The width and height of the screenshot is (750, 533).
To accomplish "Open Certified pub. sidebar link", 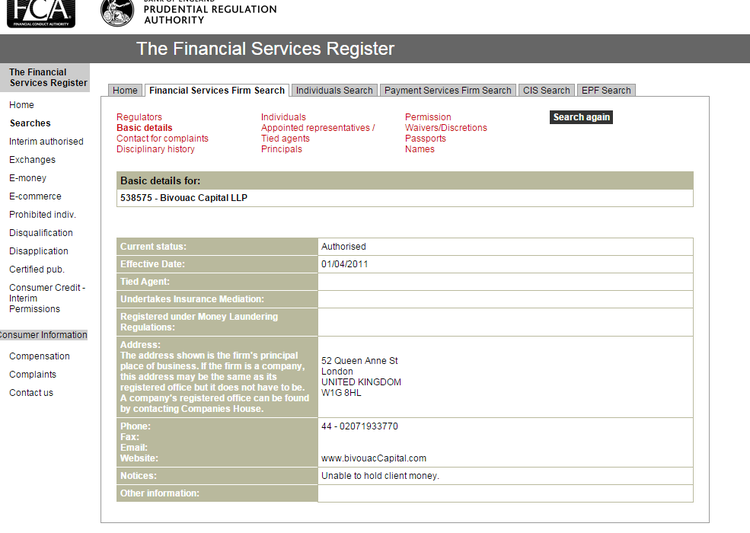I will [x=37, y=269].
